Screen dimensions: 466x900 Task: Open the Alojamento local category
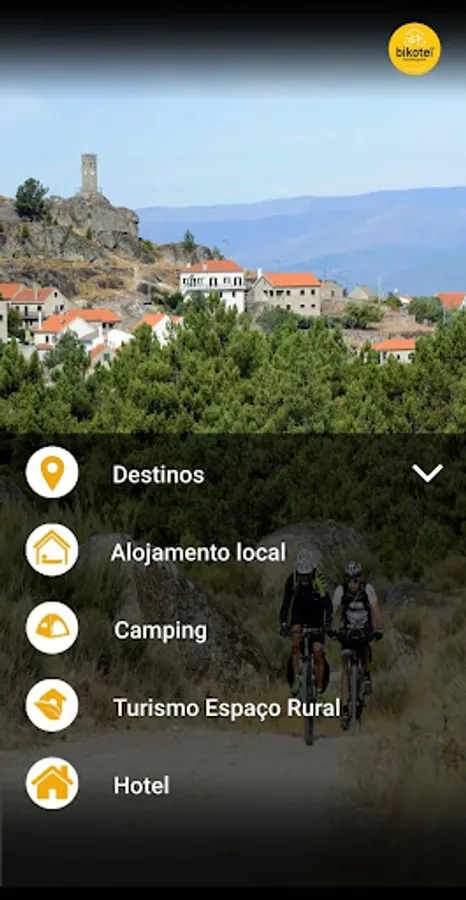(x=199, y=552)
